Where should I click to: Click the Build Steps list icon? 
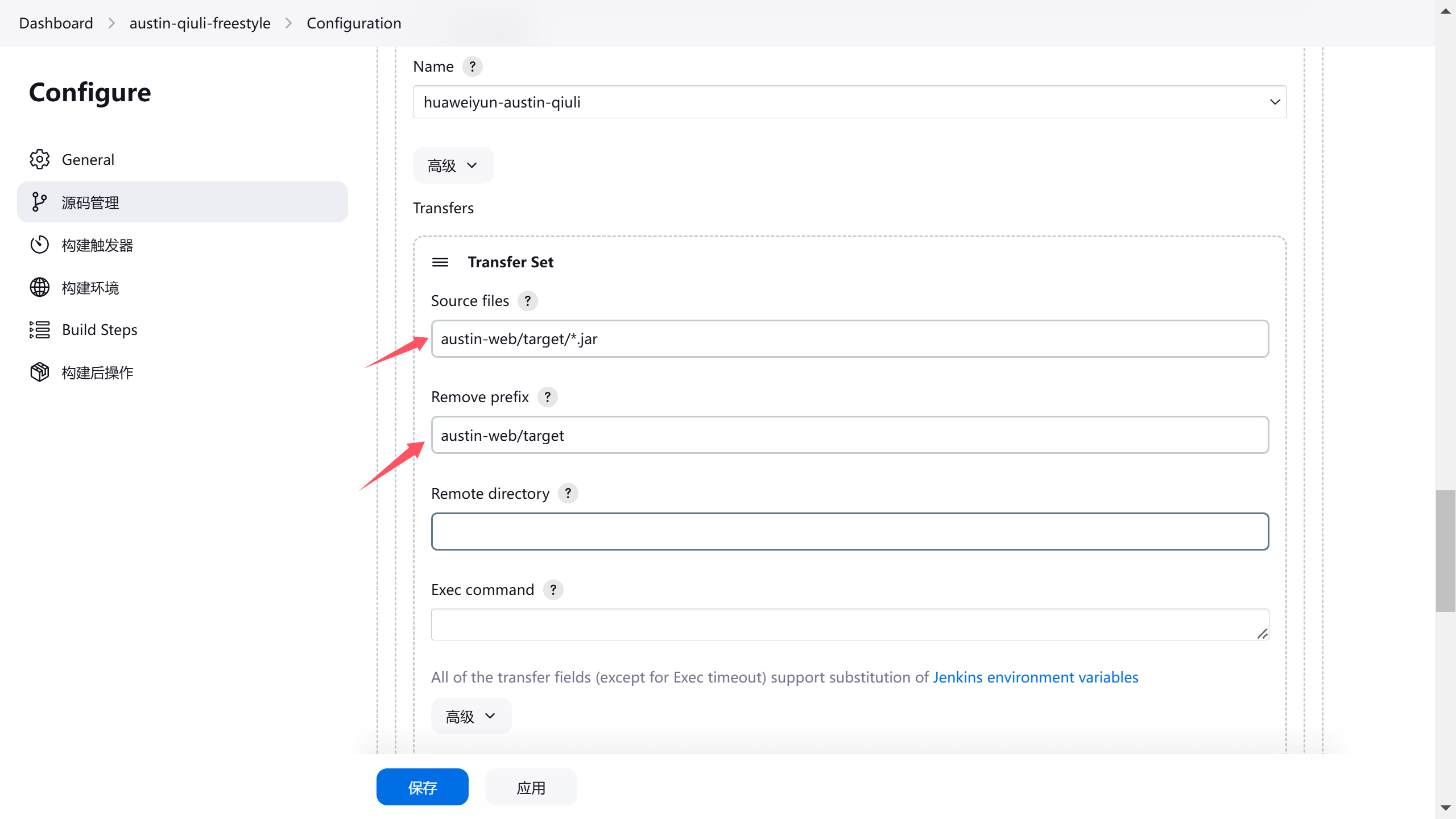[39, 330]
